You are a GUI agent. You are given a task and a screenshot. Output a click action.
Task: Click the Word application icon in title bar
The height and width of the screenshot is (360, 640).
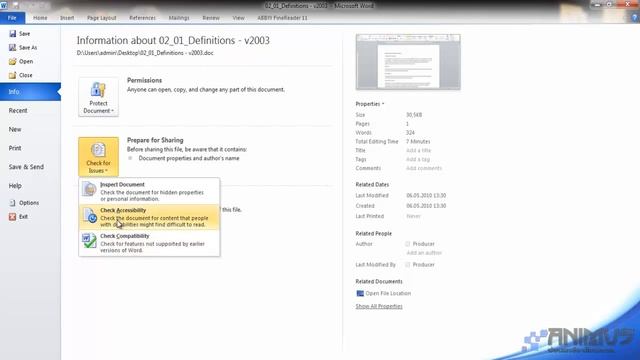click(x=4, y=5)
